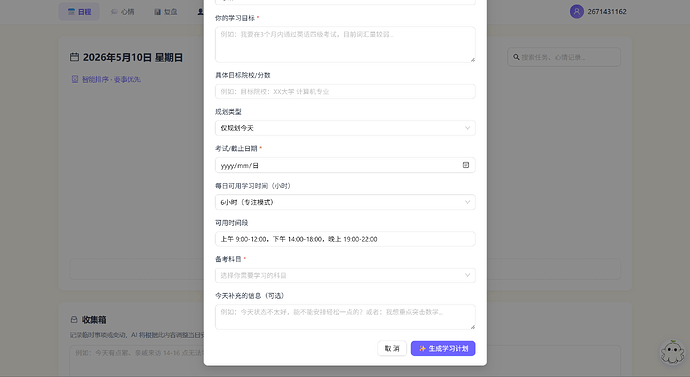Open the 备考科目 subject selection dropdown

[345, 275]
